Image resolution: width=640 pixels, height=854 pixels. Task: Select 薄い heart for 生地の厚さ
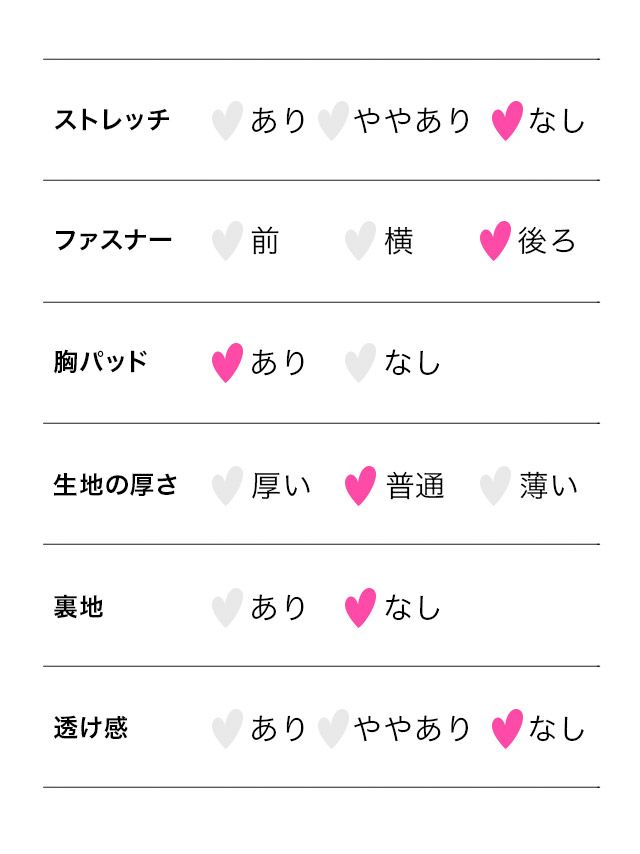point(495,486)
